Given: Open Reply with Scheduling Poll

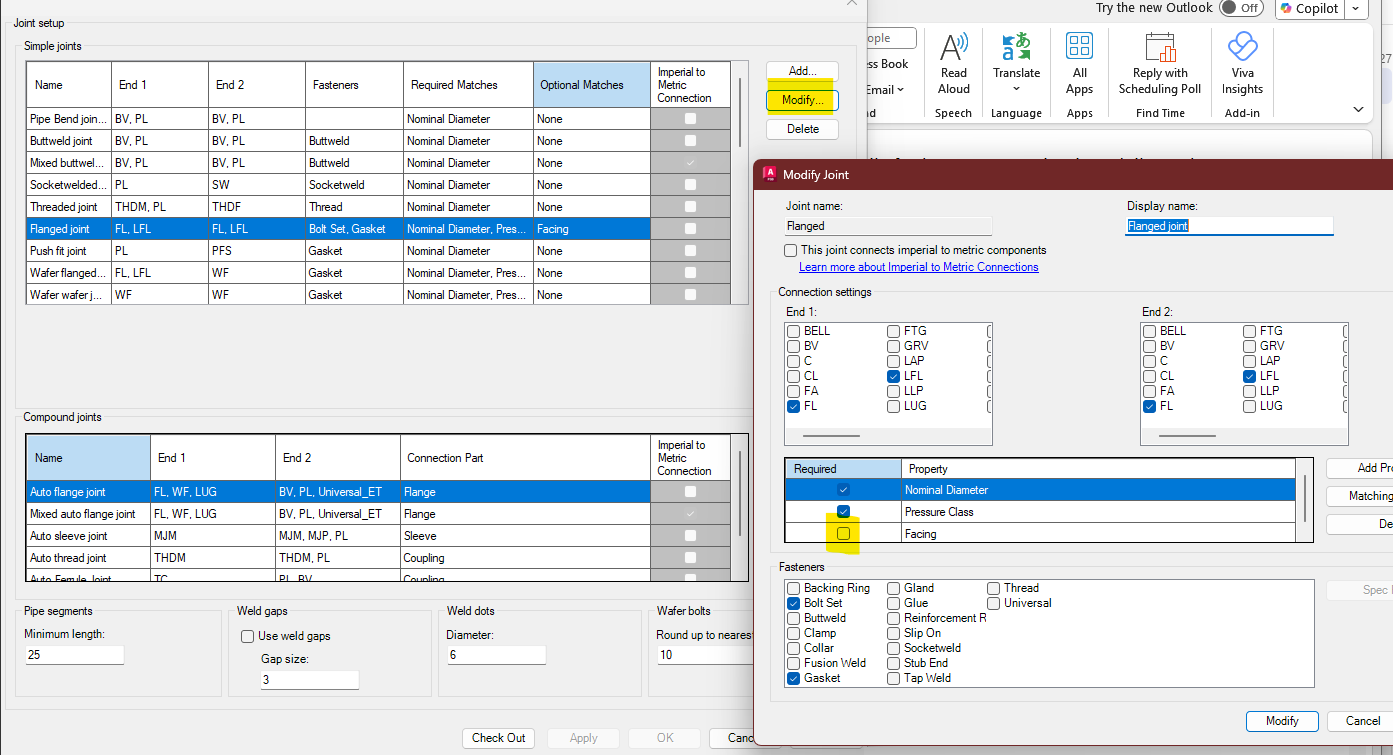Looking at the screenshot, I should coord(1160,48).
